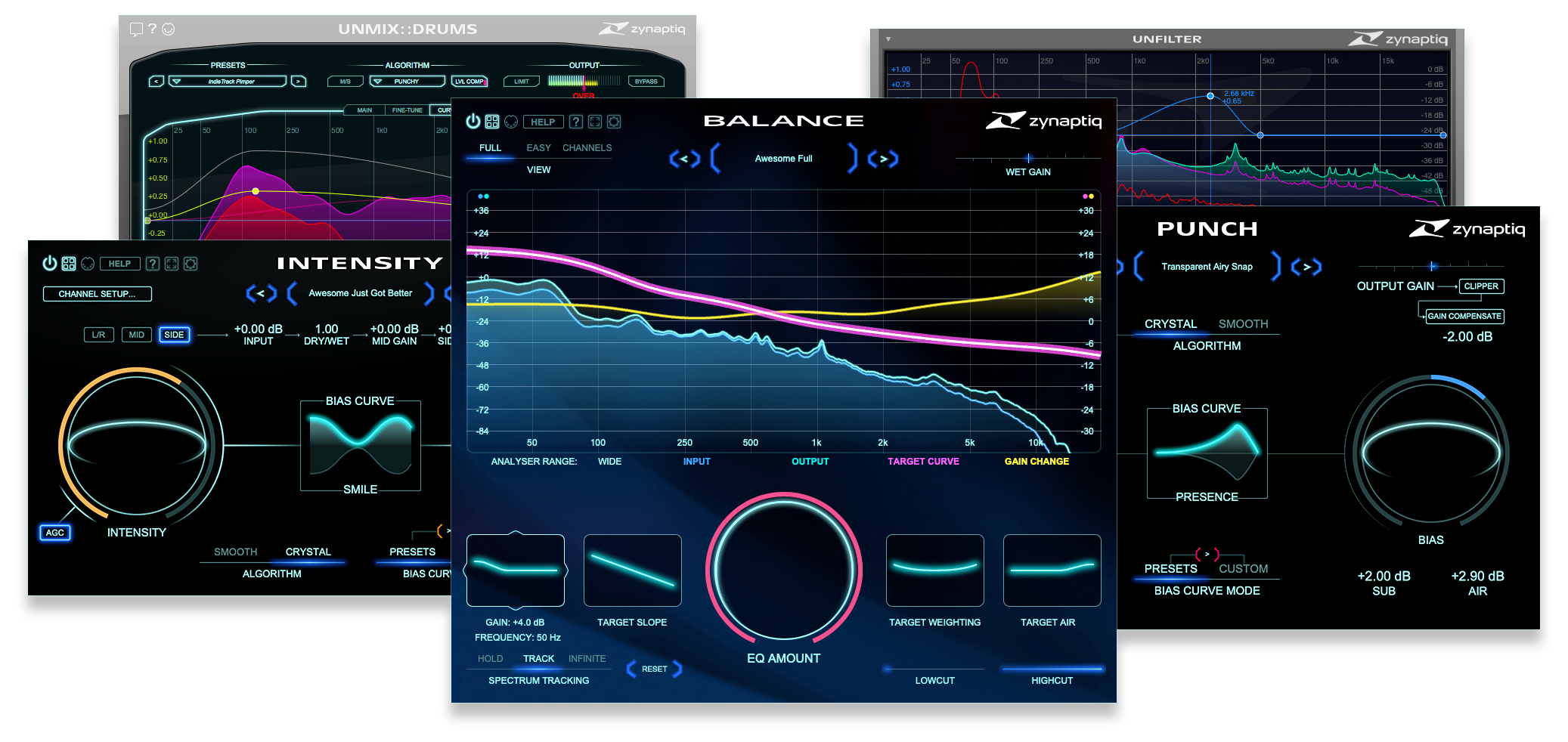The image size is (1568, 742).
Task: Click previous preset arrow in Unmix Drums
Action: click(x=156, y=82)
